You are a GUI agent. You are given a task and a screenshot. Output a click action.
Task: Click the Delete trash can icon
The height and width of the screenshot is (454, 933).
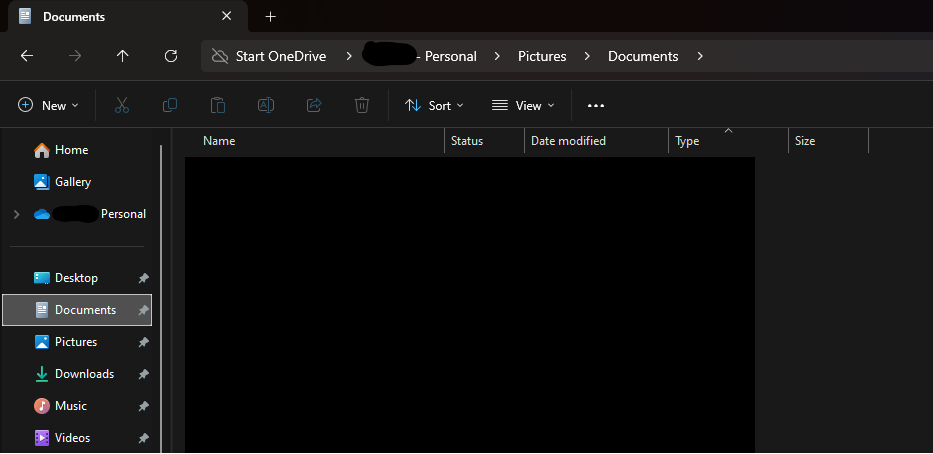362,105
